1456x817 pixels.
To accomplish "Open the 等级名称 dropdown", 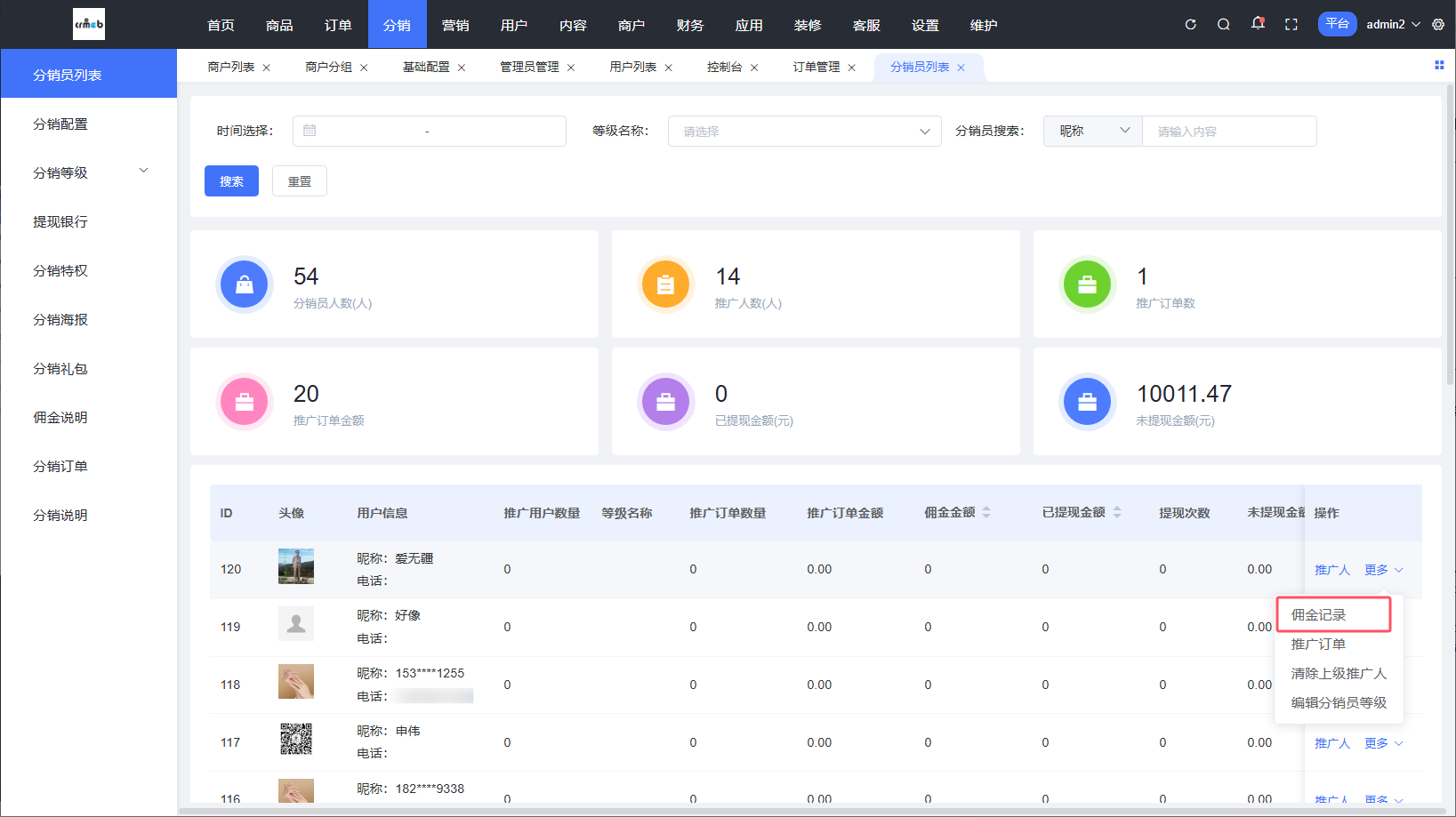I will 804,131.
